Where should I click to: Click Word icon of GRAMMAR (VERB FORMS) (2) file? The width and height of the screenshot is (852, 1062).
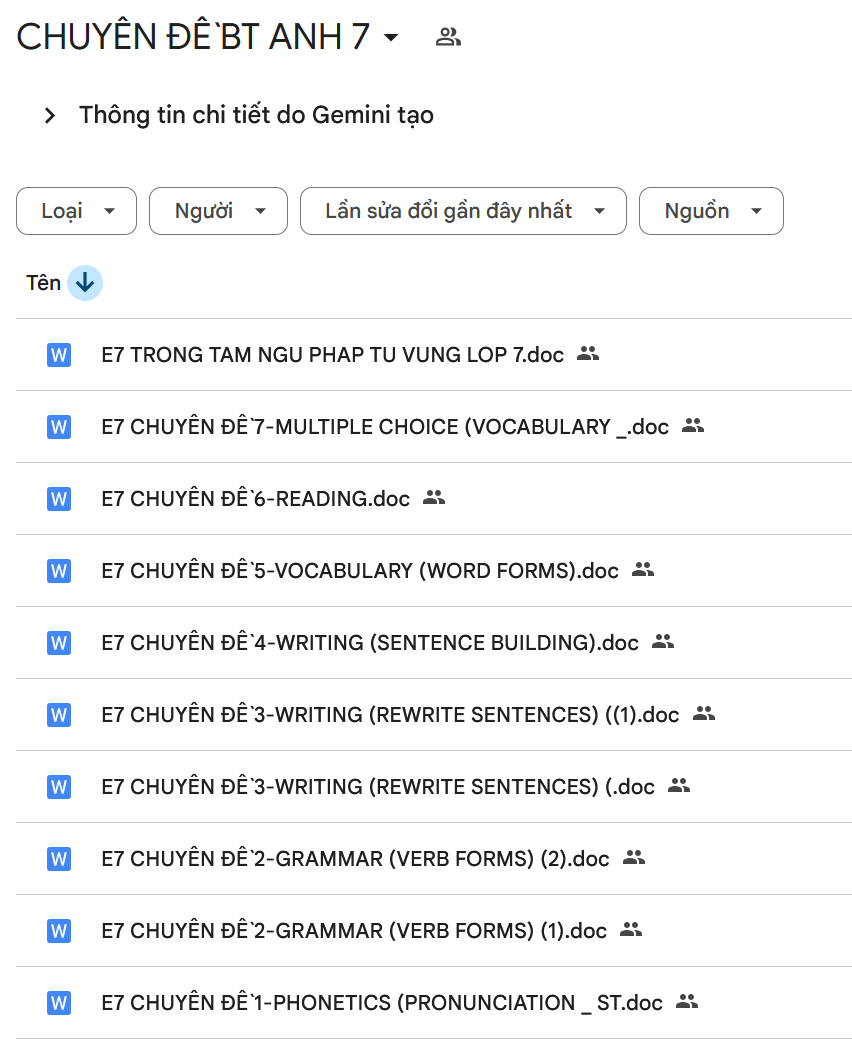(x=59, y=859)
